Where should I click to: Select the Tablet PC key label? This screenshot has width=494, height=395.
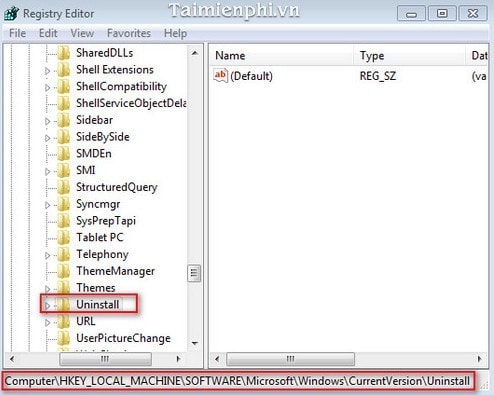[100, 237]
